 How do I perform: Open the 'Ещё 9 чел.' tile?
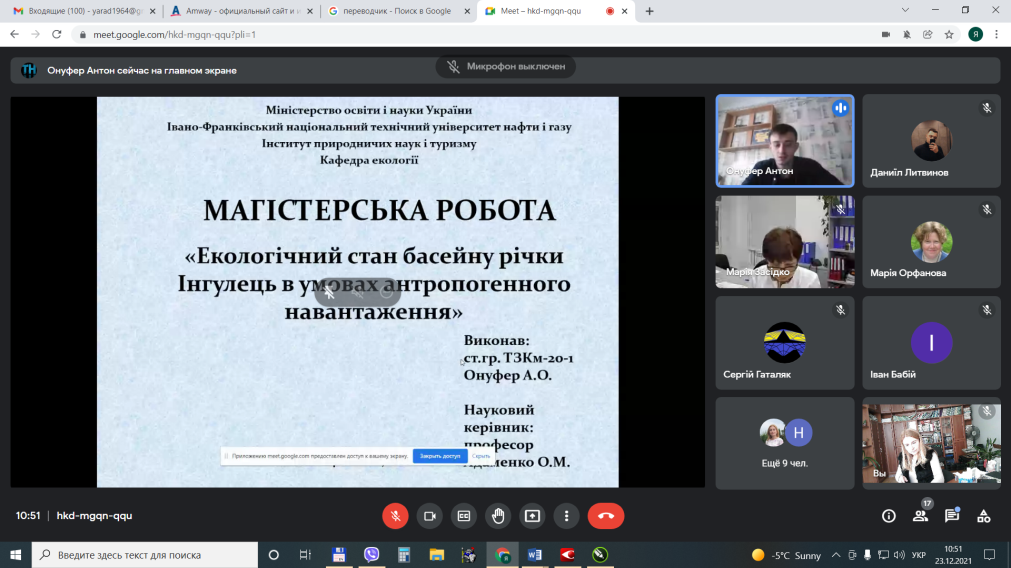[785, 443]
